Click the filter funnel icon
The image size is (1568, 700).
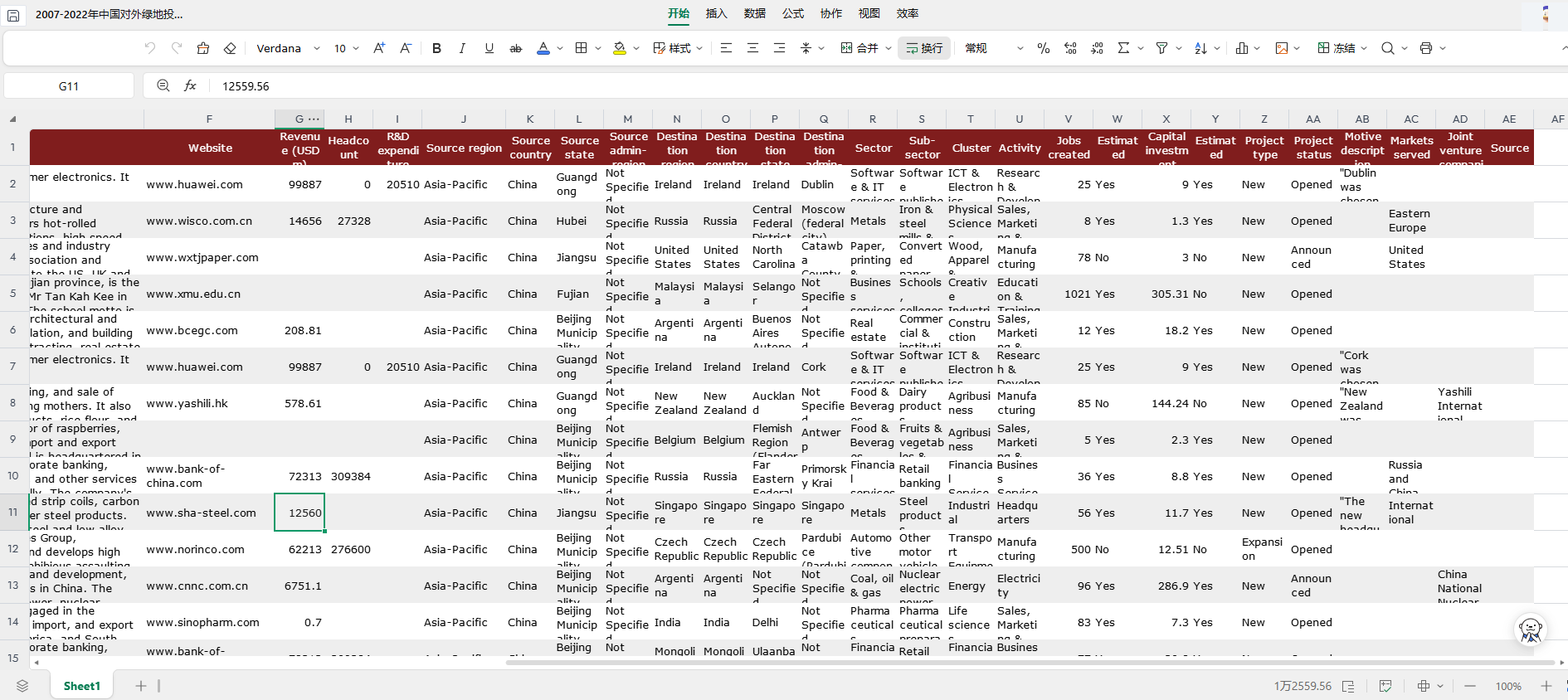tap(1161, 48)
